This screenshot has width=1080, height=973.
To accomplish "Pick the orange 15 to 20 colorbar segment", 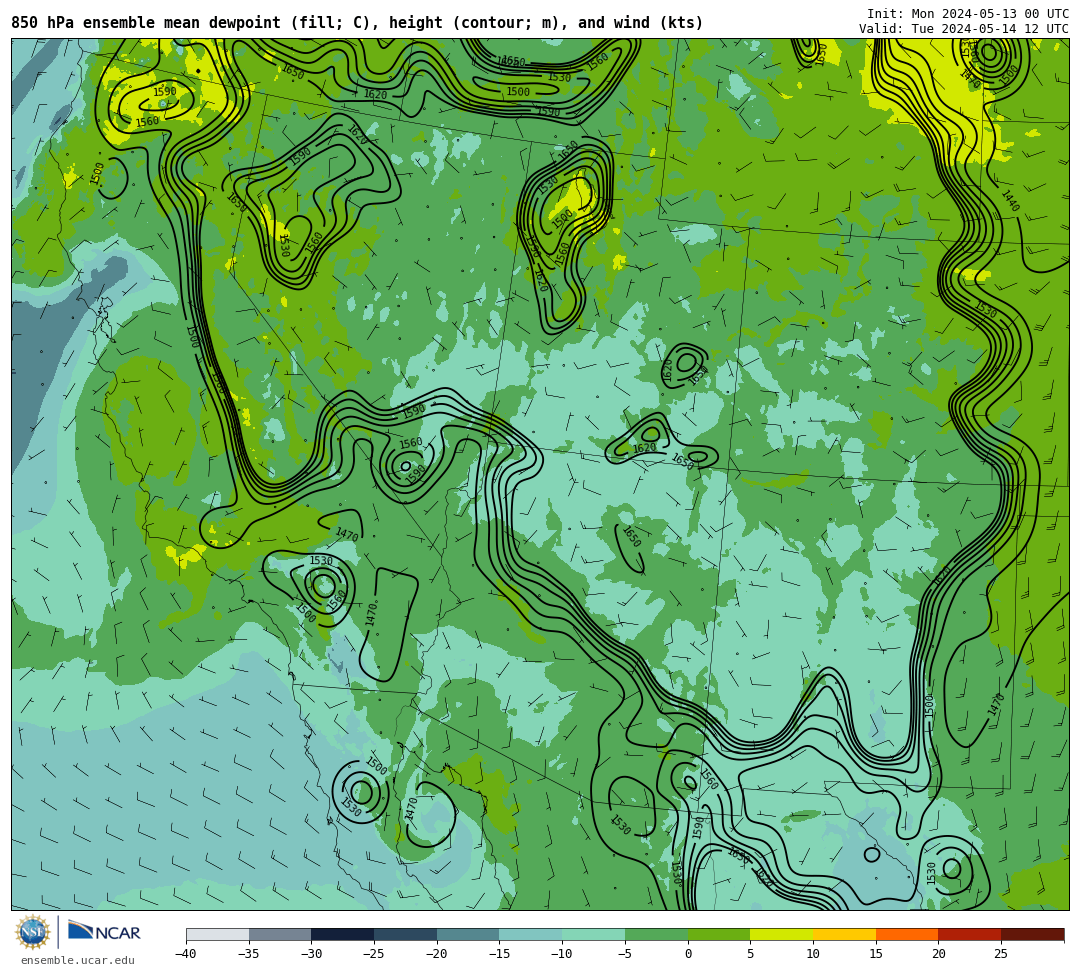I will pos(907,934).
